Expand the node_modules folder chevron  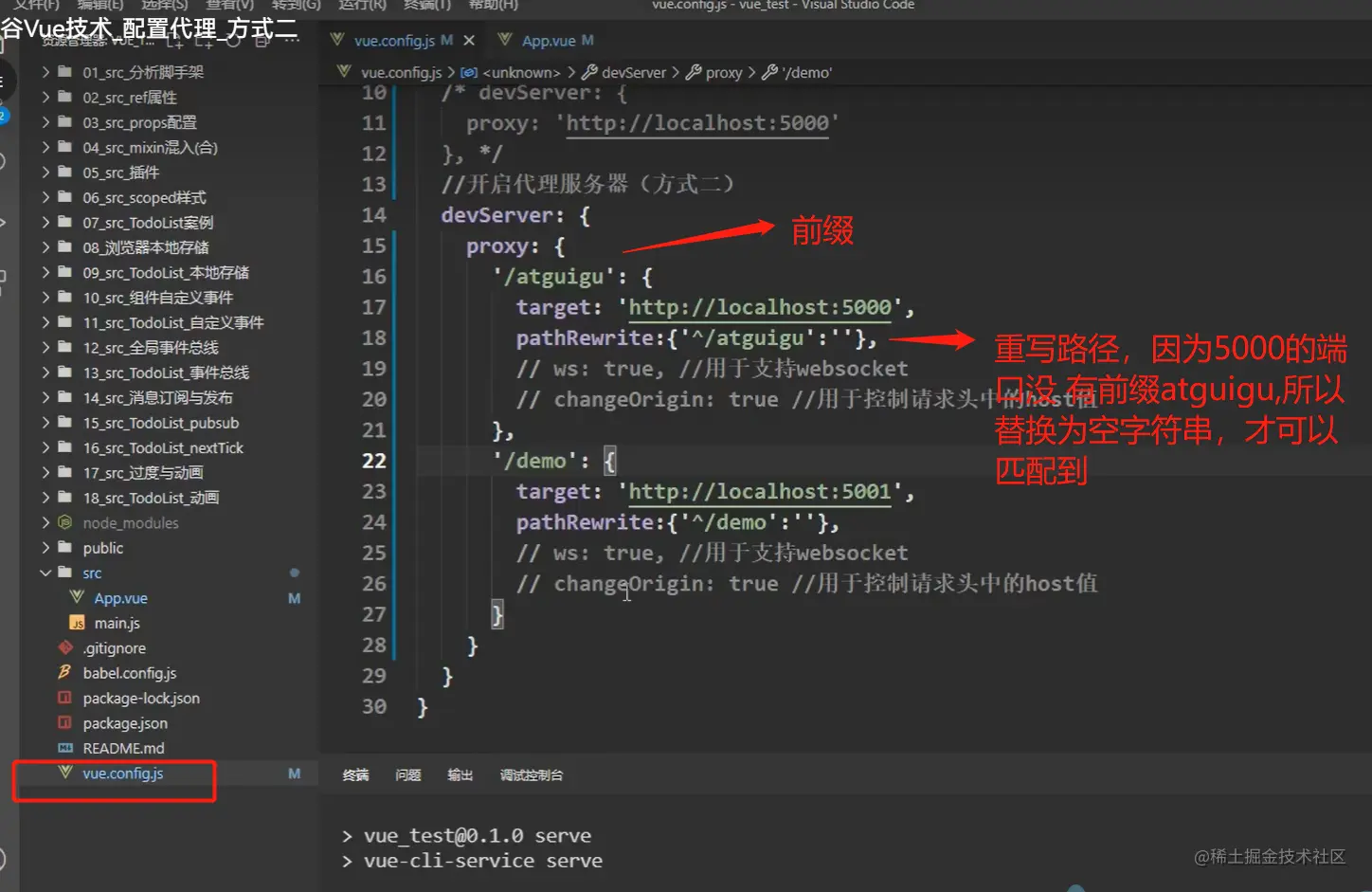pyautogui.click(x=45, y=522)
